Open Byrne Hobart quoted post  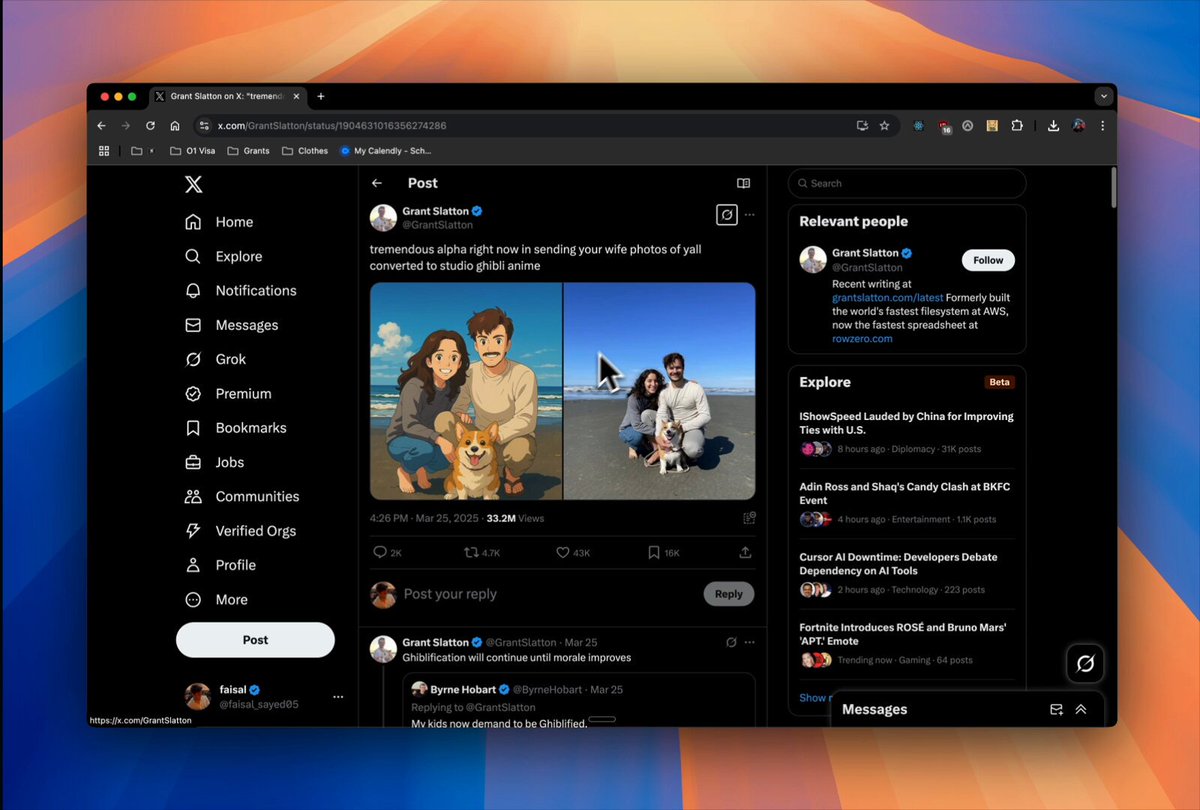tap(579, 700)
